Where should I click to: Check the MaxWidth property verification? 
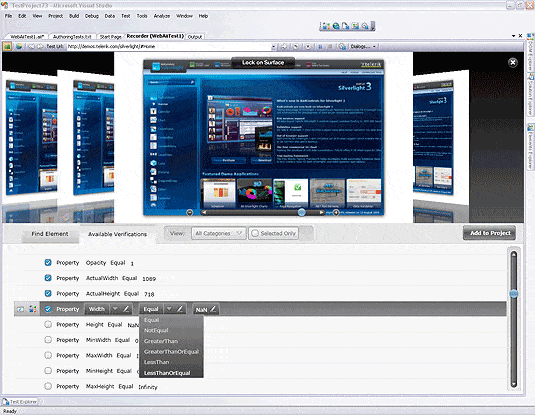[48, 355]
